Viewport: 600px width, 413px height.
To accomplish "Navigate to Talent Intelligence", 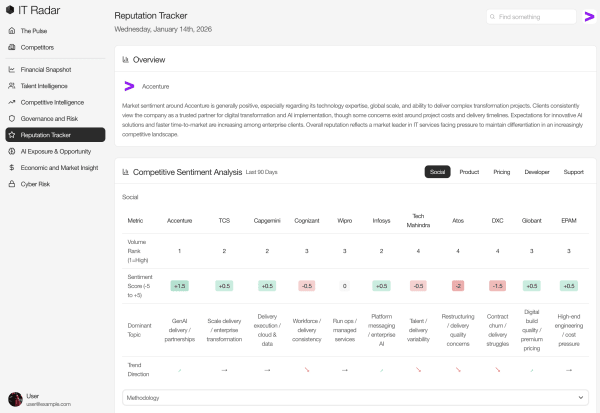I will point(55,86).
